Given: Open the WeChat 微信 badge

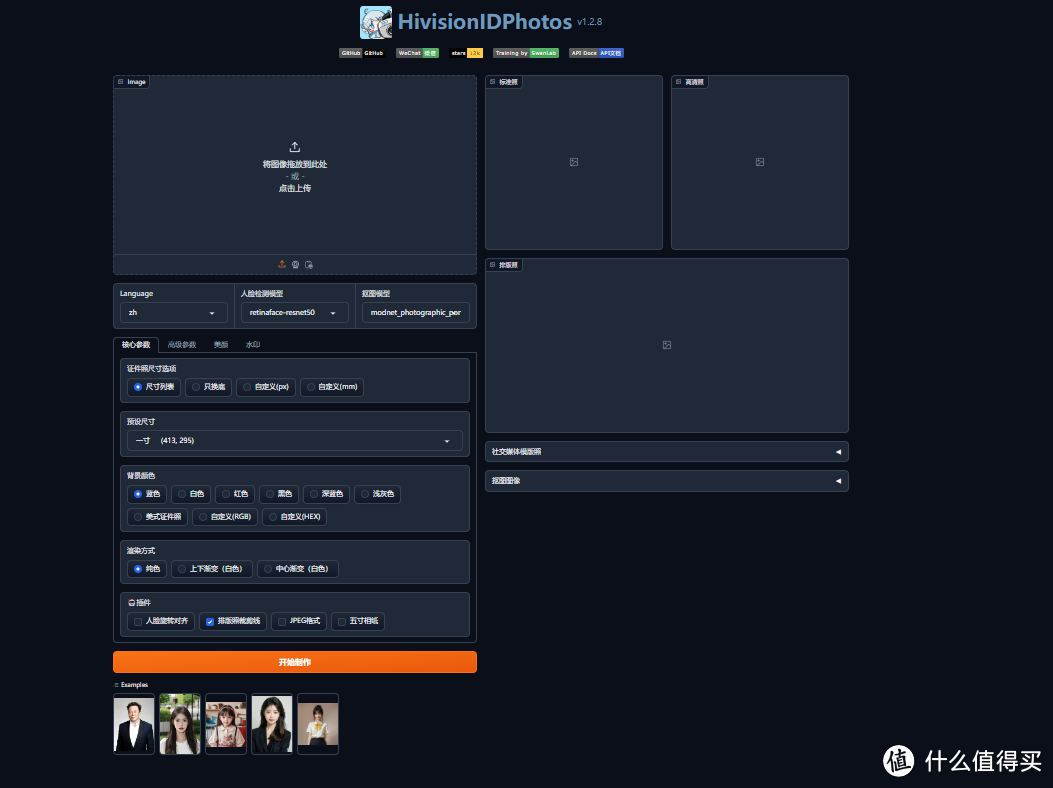Looking at the screenshot, I should coord(416,52).
